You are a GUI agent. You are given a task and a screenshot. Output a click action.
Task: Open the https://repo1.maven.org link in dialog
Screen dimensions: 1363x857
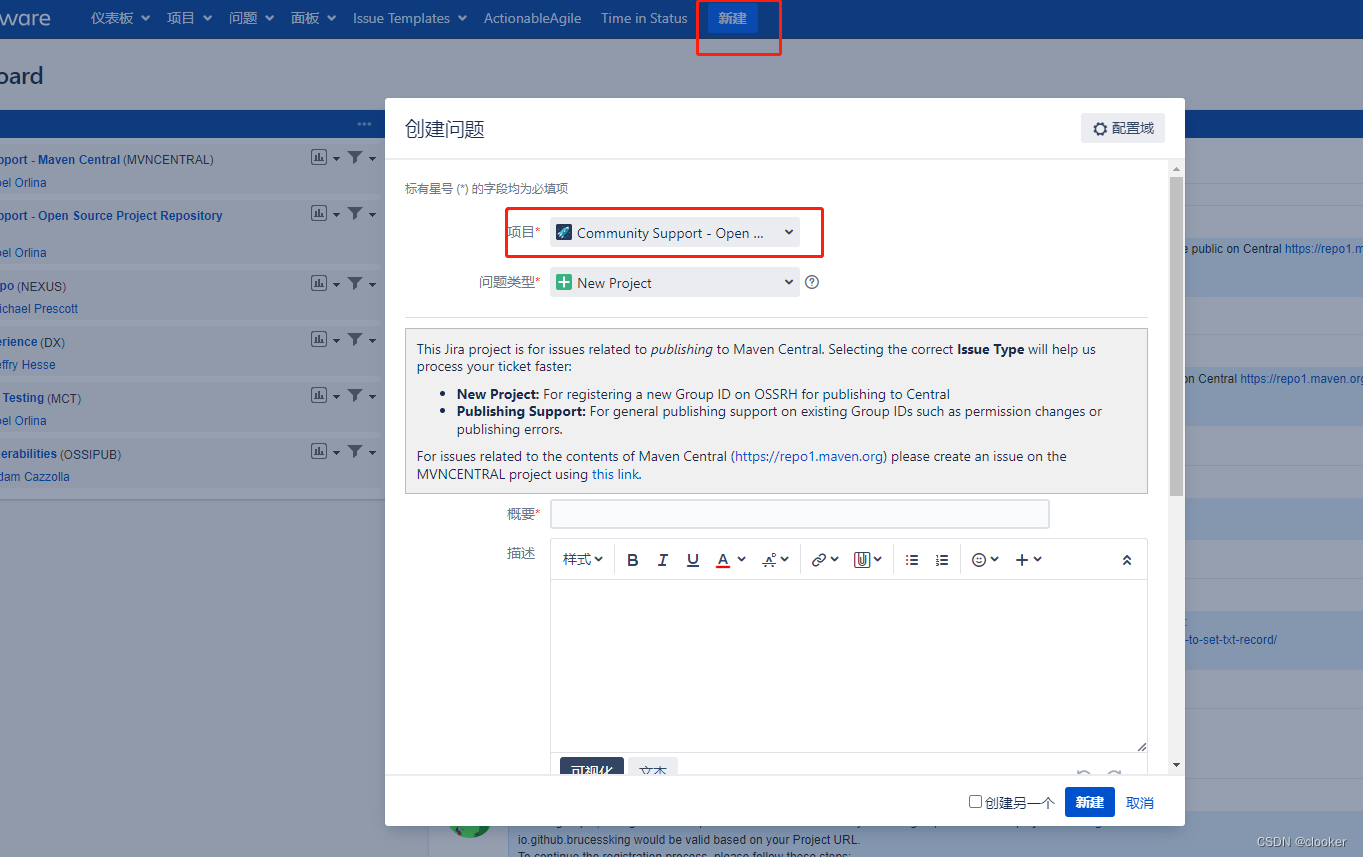(x=809, y=456)
